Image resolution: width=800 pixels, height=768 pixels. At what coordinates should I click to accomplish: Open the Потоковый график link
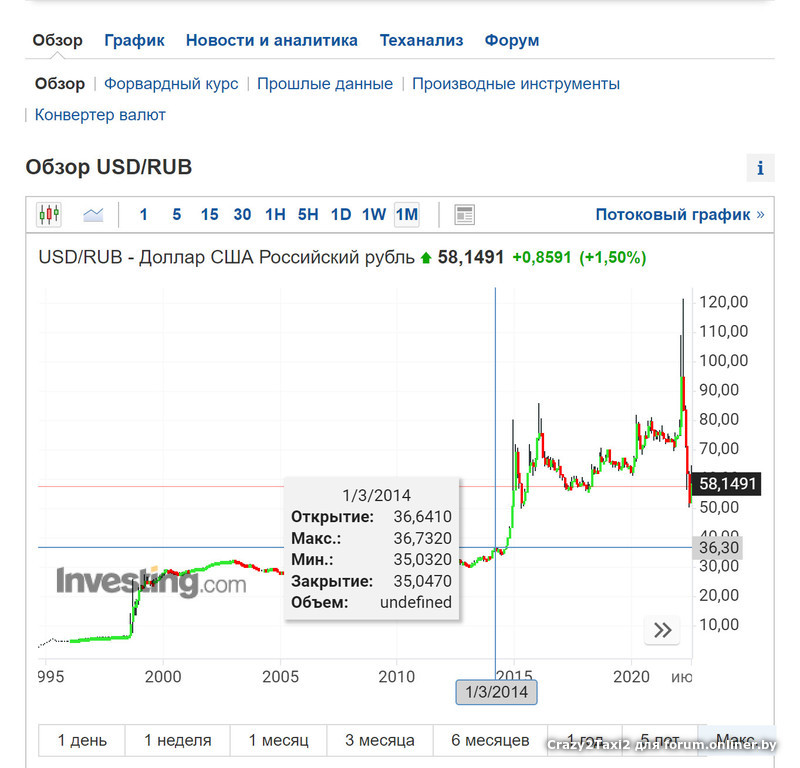[x=680, y=214]
